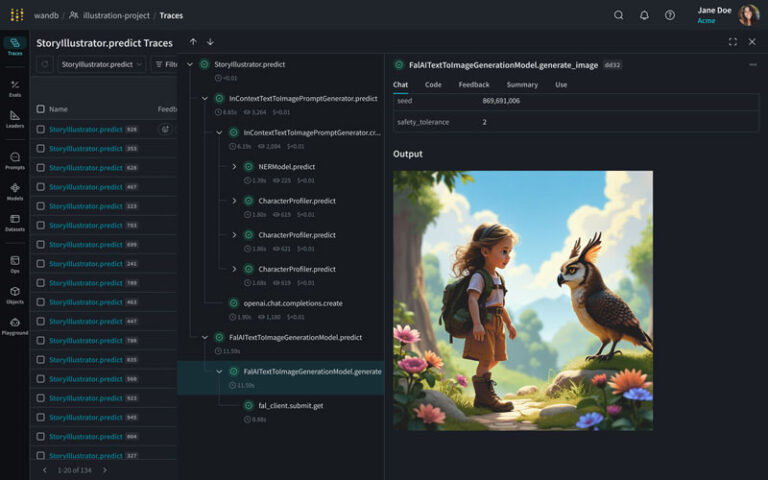
Task: Click the search magnifier icon in the header
Action: [x=618, y=15]
